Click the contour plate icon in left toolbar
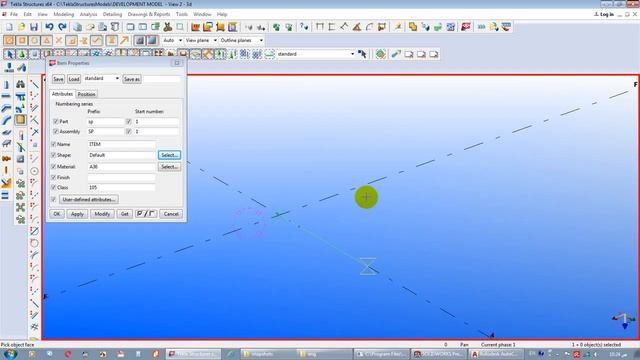 6,132
